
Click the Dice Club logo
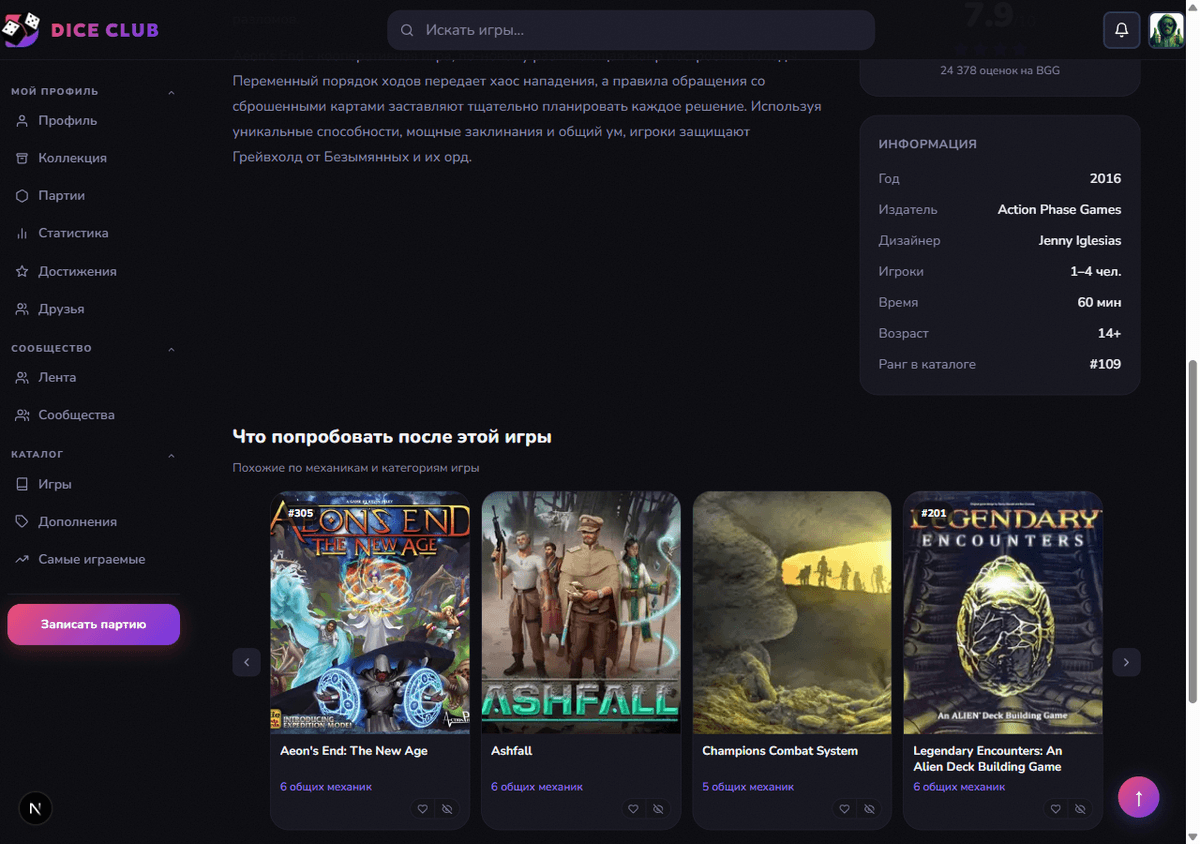(80, 30)
